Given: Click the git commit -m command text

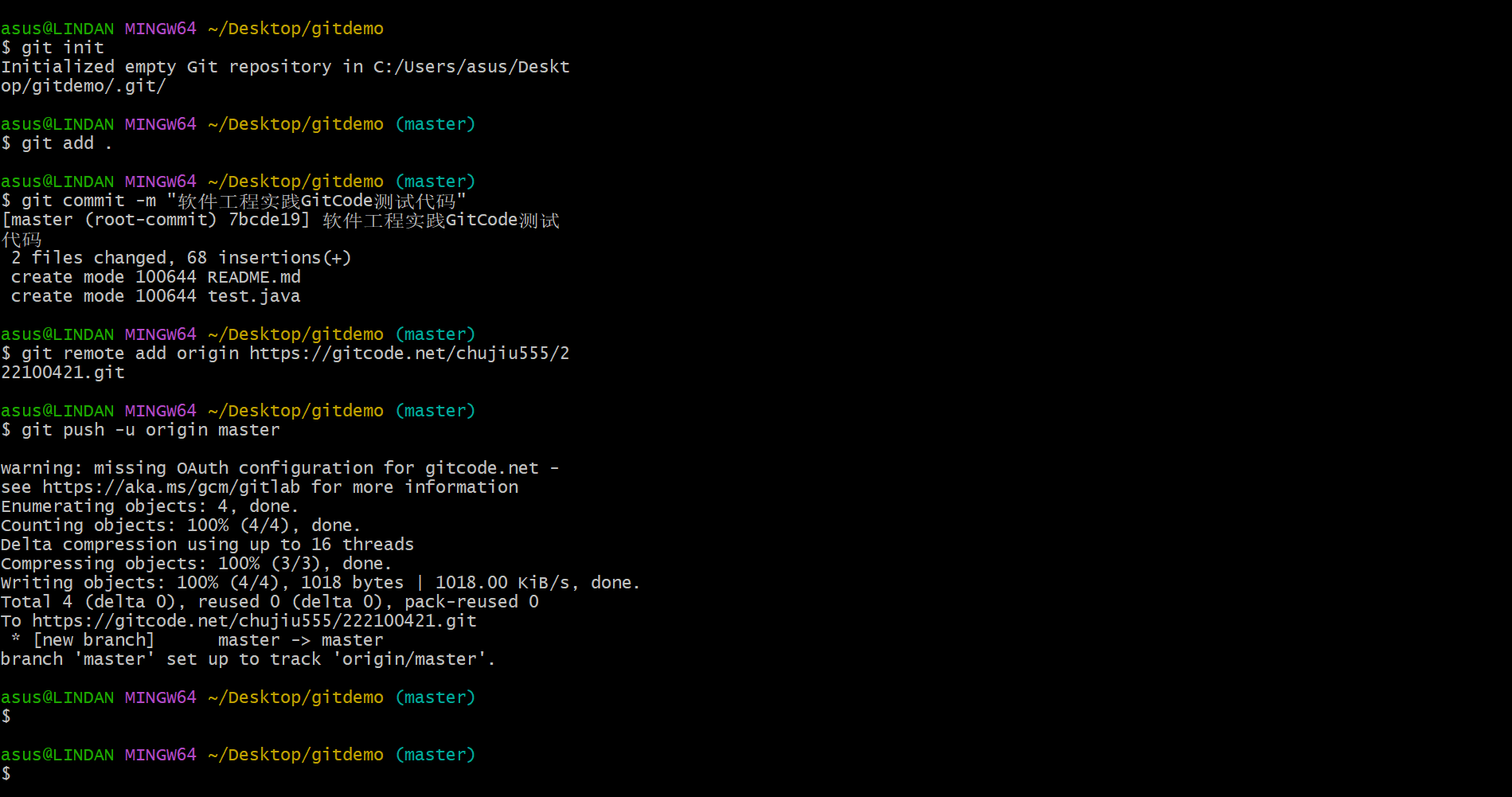Looking at the screenshot, I should point(233,201).
